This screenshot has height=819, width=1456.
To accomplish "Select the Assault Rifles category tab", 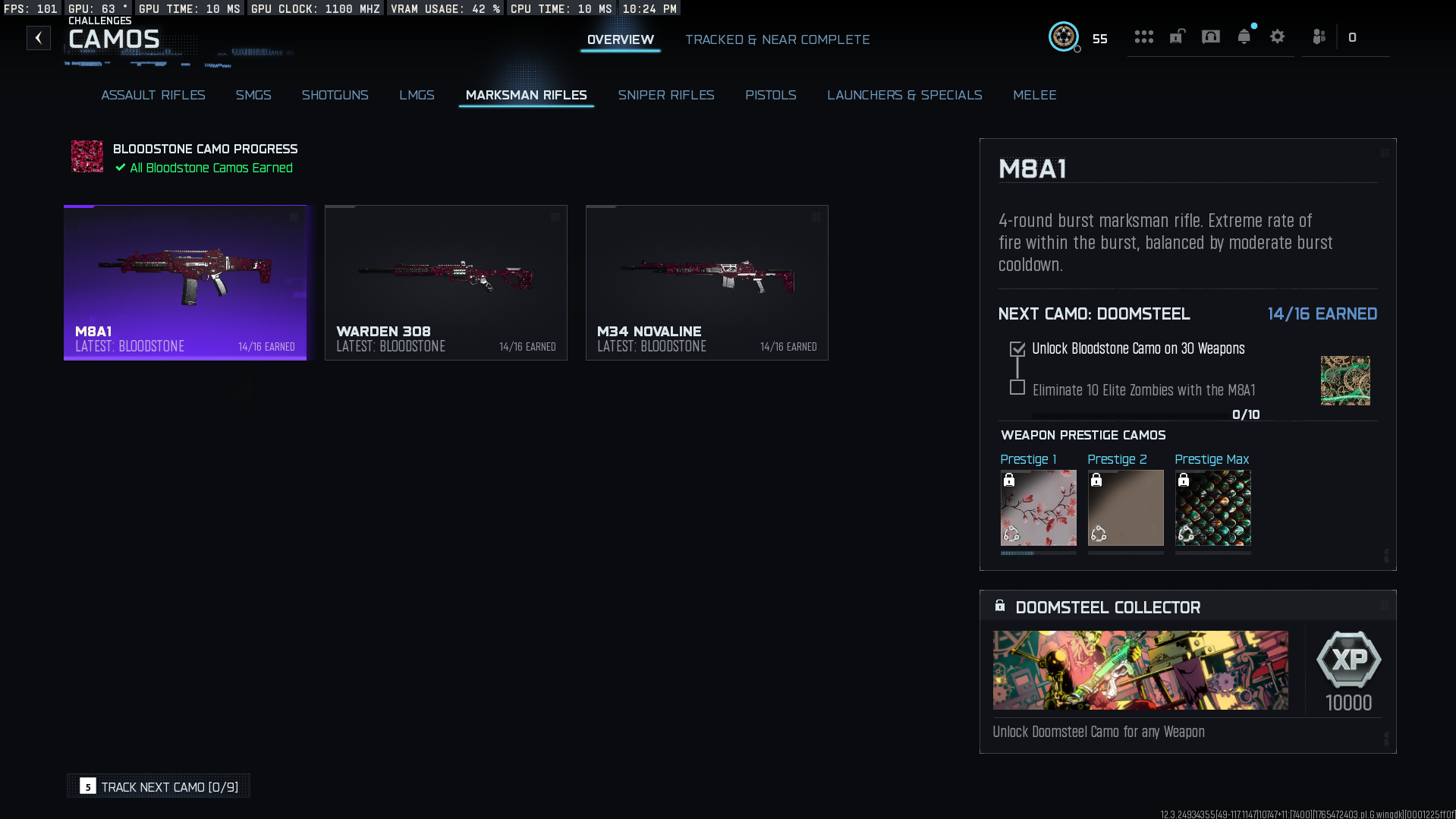I will point(153,95).
